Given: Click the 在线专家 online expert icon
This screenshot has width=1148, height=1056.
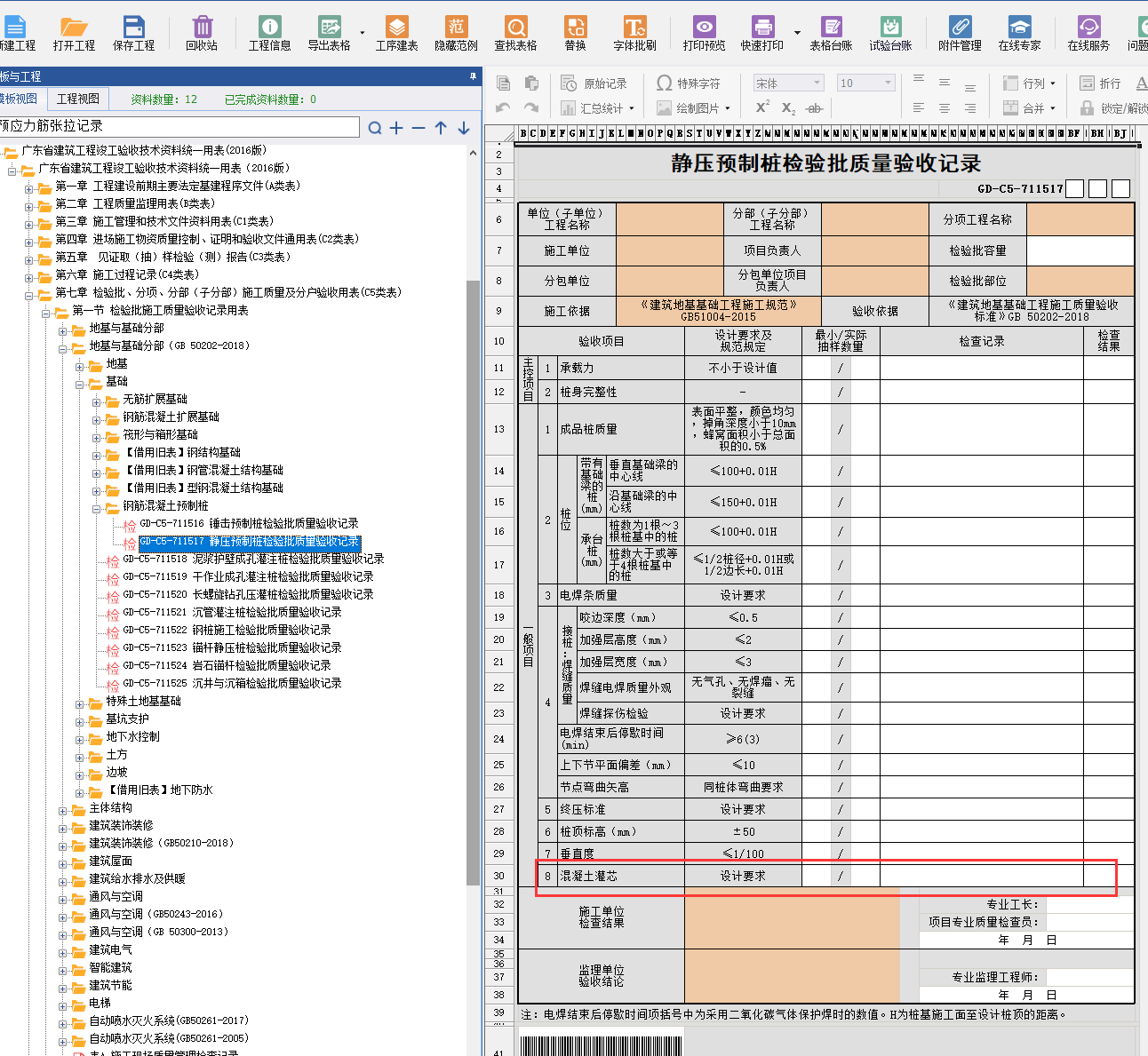Looking at the screenshot, I should click(1019, 34).
